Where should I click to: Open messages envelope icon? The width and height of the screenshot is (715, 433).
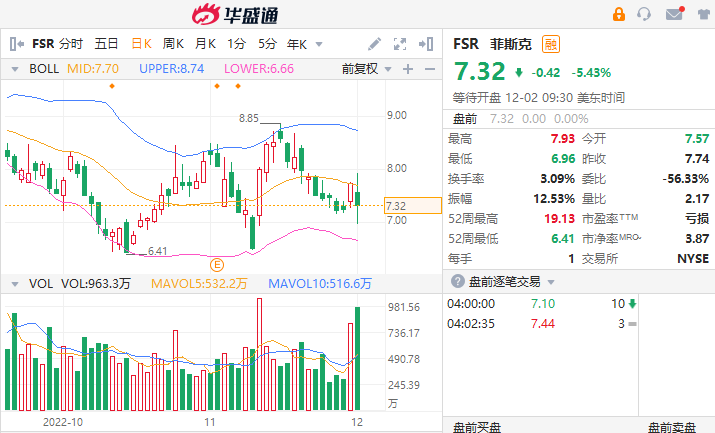point(674,14)
